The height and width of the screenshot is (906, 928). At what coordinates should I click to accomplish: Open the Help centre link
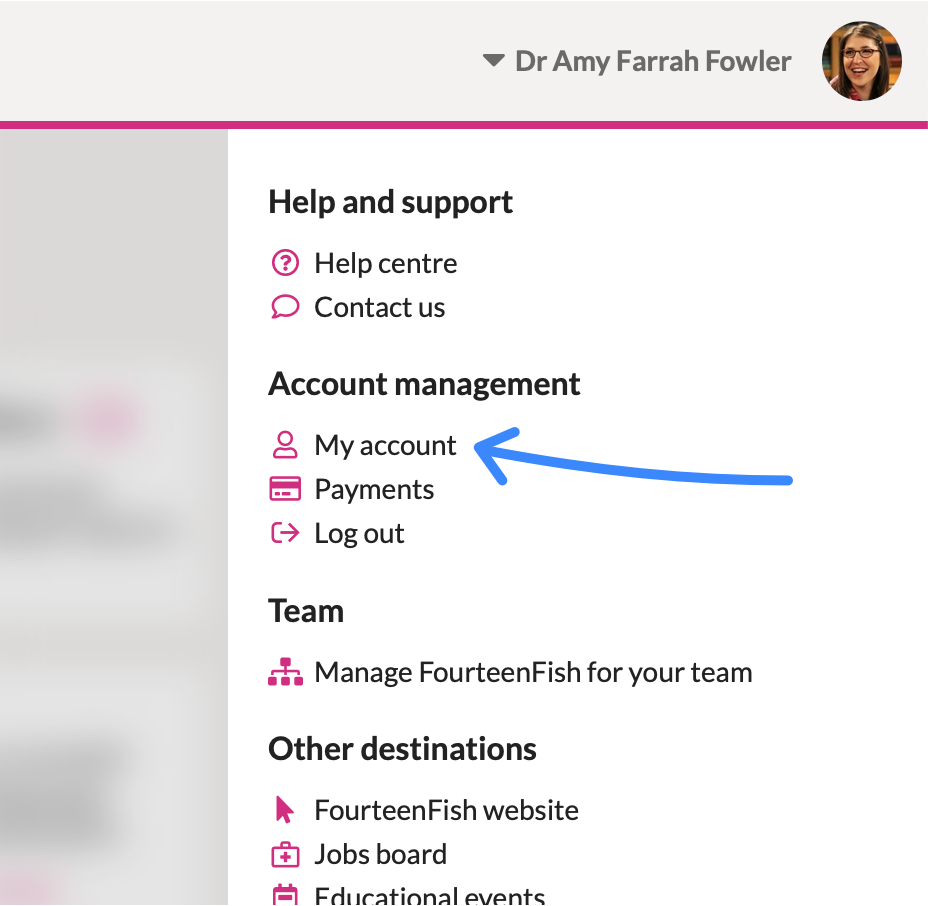pyautogui.click(x=385, y=263)
